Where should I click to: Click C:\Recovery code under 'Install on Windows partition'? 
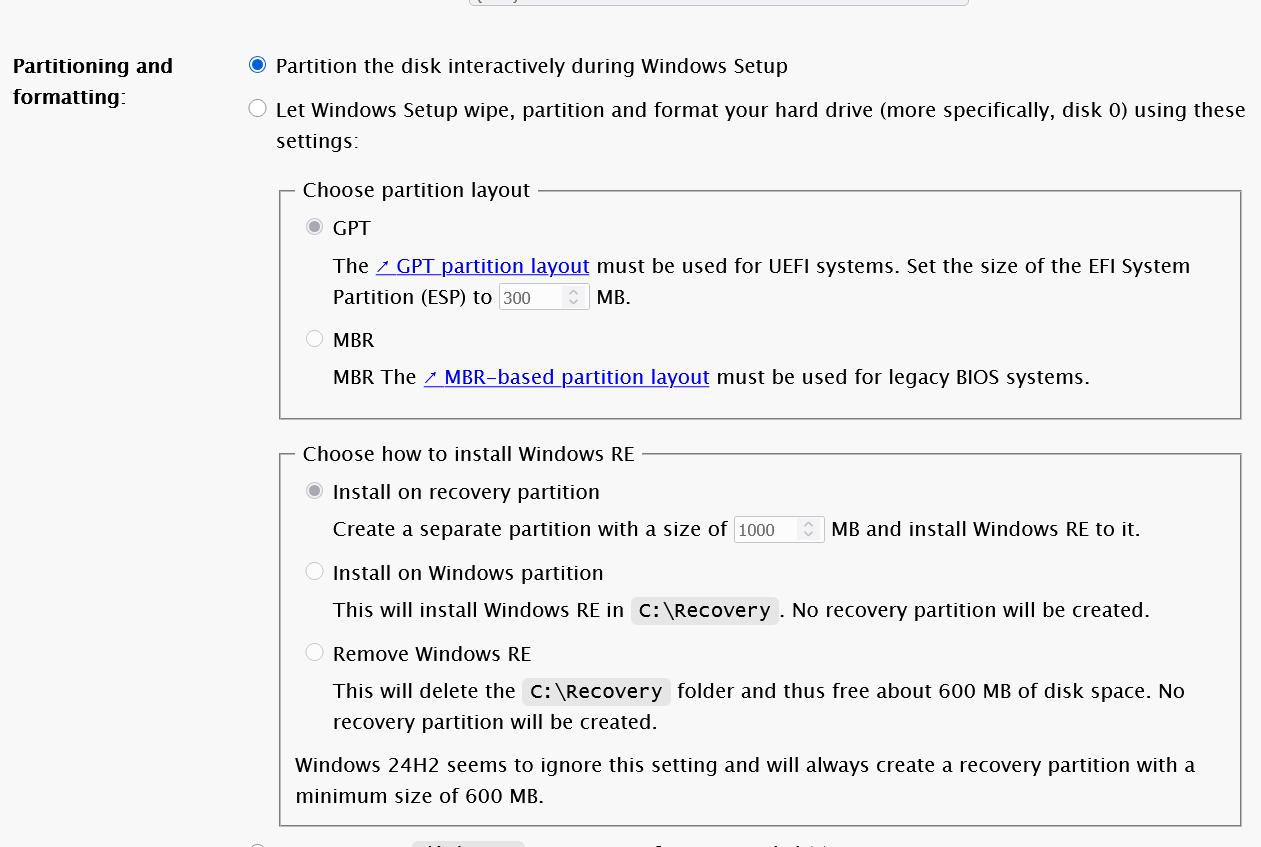(704, 611)
